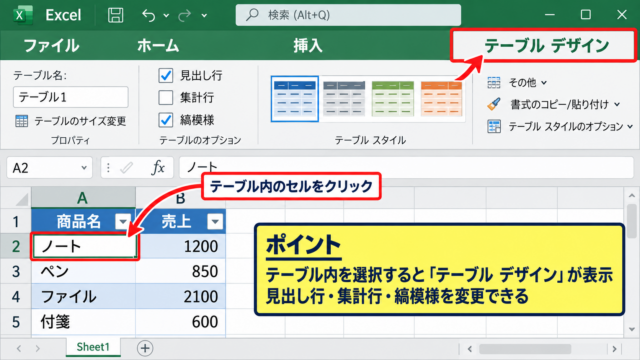Select cell containing ノート
640x360 pixels.
84,246
